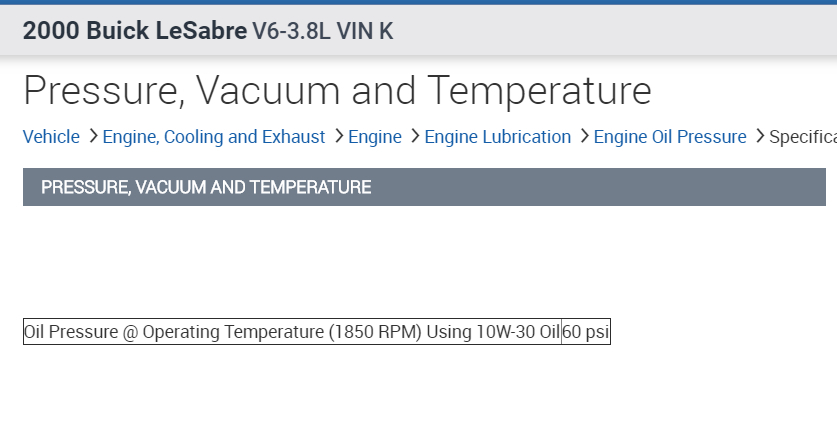The width and height of the screenshot is (837, 445).
Task: Jump to Engine Oil Pressure breadcrumb
Action: click(x=670, y=137)
